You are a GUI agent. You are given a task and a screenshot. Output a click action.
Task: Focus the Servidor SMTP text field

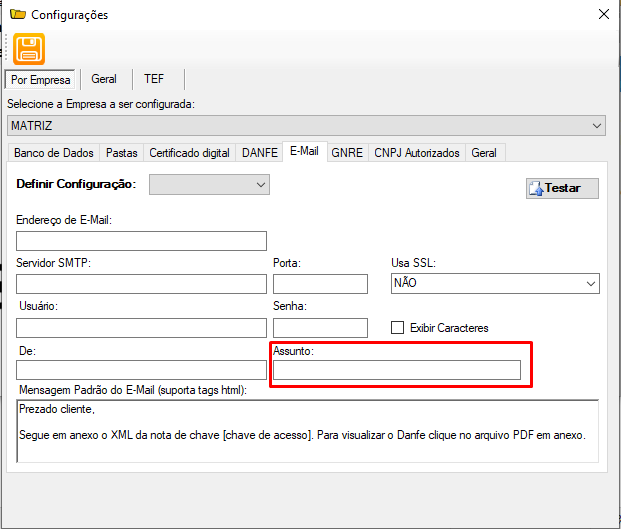coord(141,284)
